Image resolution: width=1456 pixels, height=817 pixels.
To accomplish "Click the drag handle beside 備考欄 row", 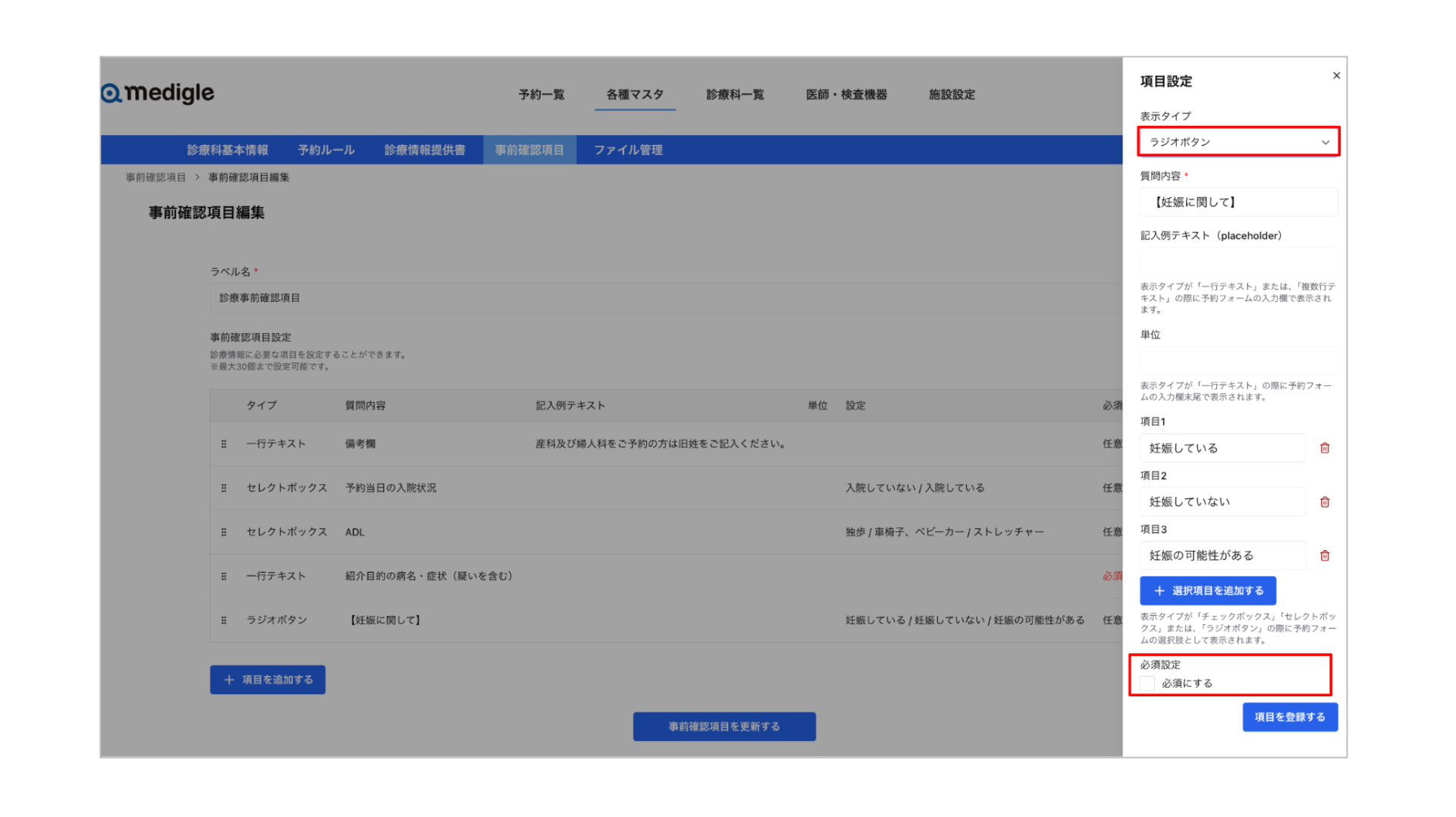I will coord(224,444).
